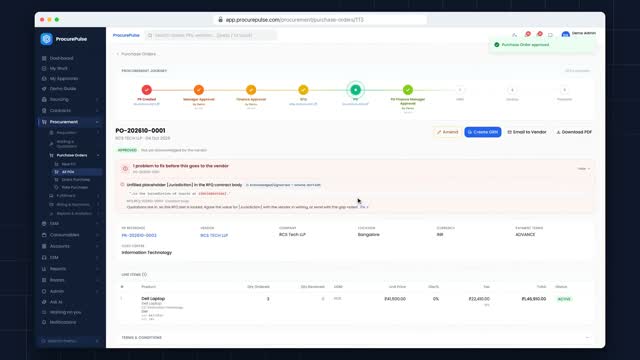Click the Procurement cart icon in sidebar

click(44, 122)
